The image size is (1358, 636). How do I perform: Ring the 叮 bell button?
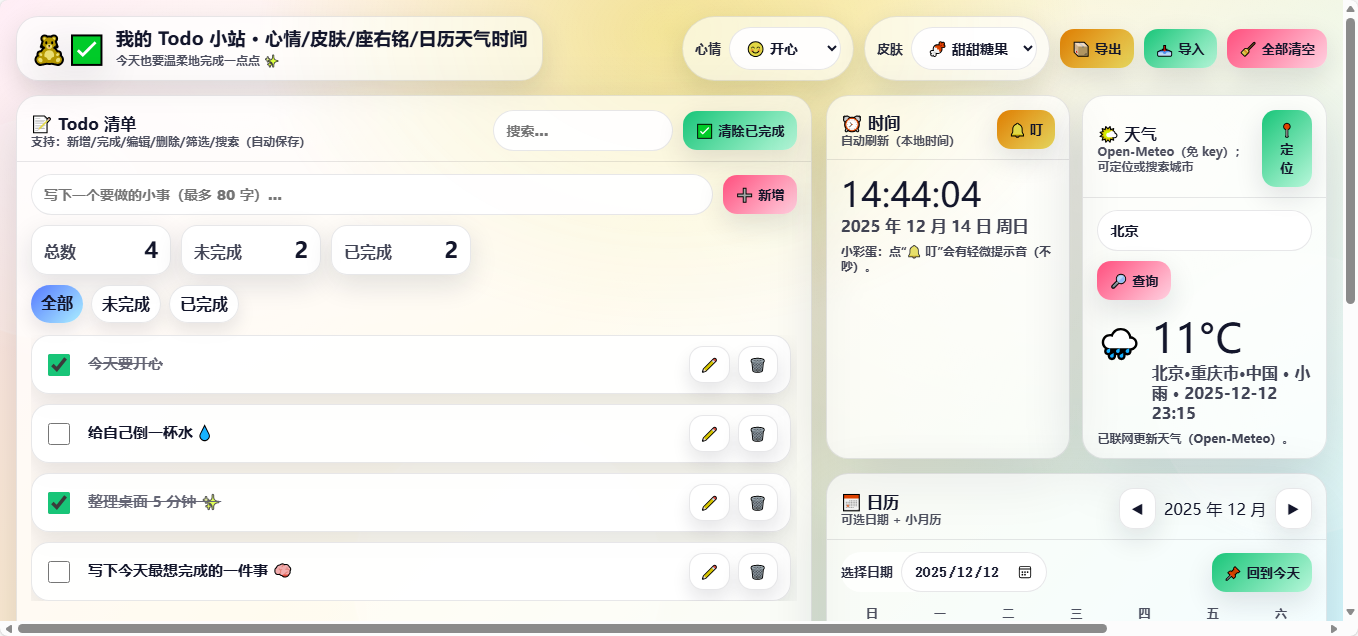pos(1026,130)
